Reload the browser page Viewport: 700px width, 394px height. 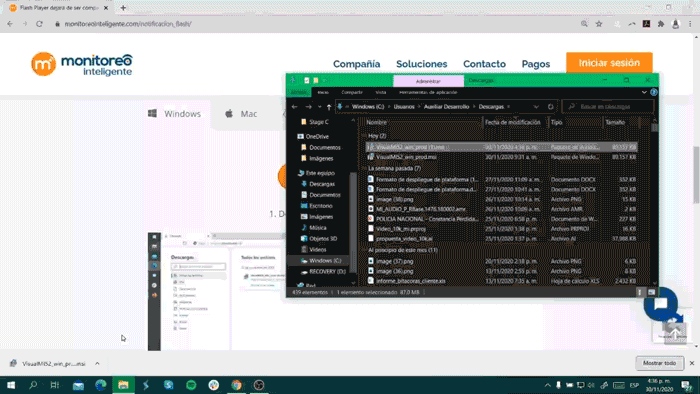tap(39, 24)
